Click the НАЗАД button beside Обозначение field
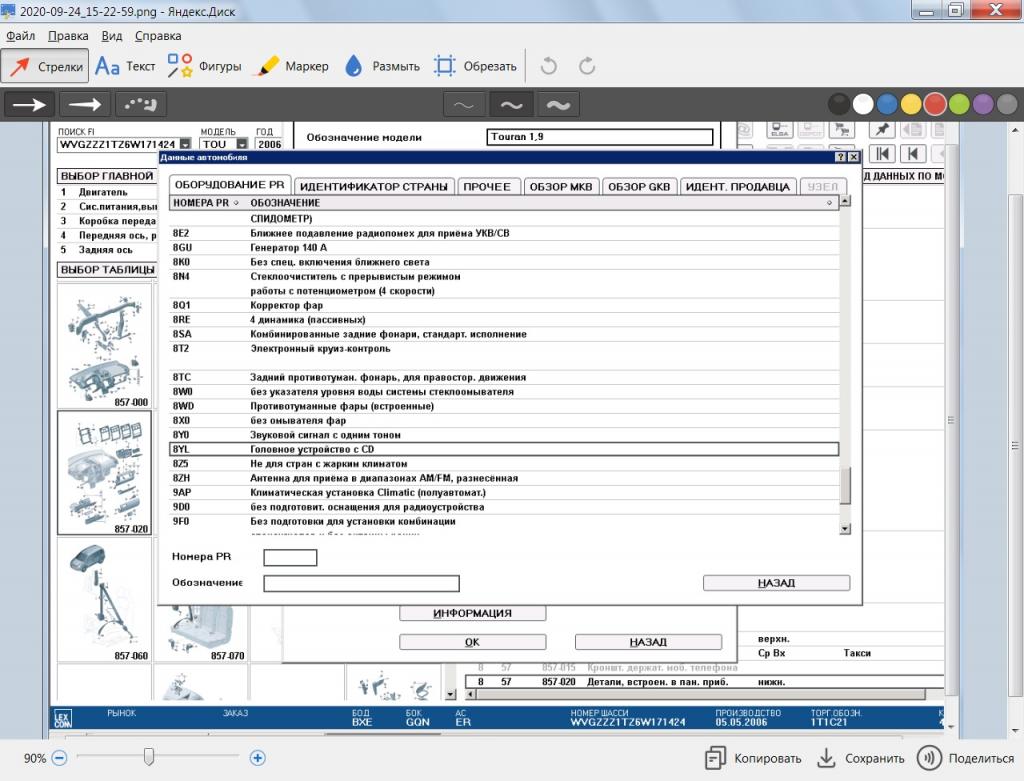This screenshot has height=781, width=1024. (776, 582)
